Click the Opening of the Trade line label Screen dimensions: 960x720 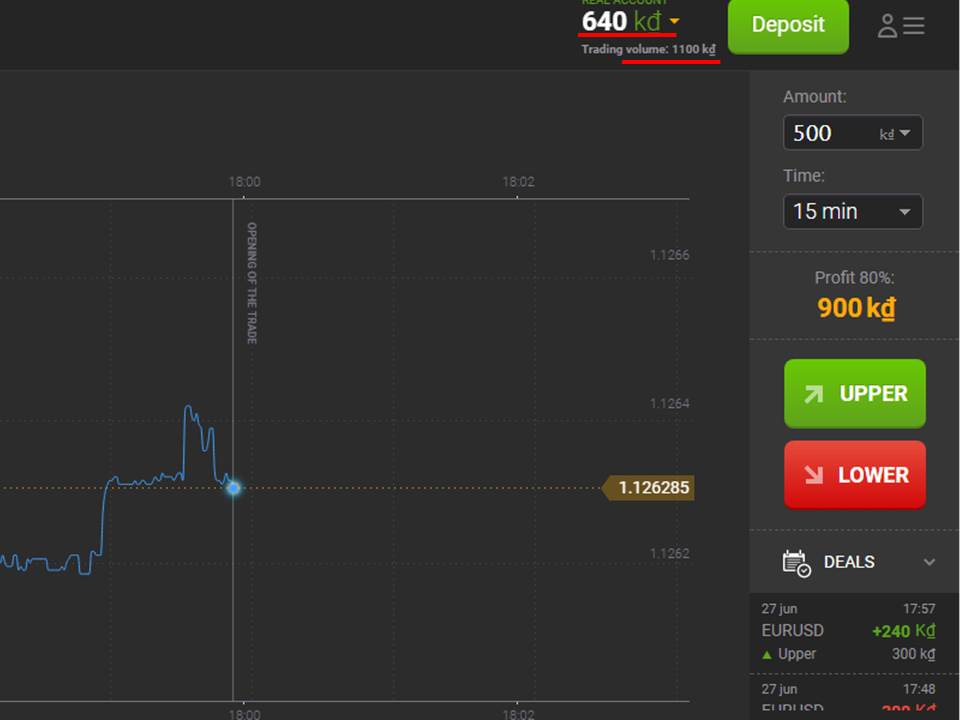252,283
